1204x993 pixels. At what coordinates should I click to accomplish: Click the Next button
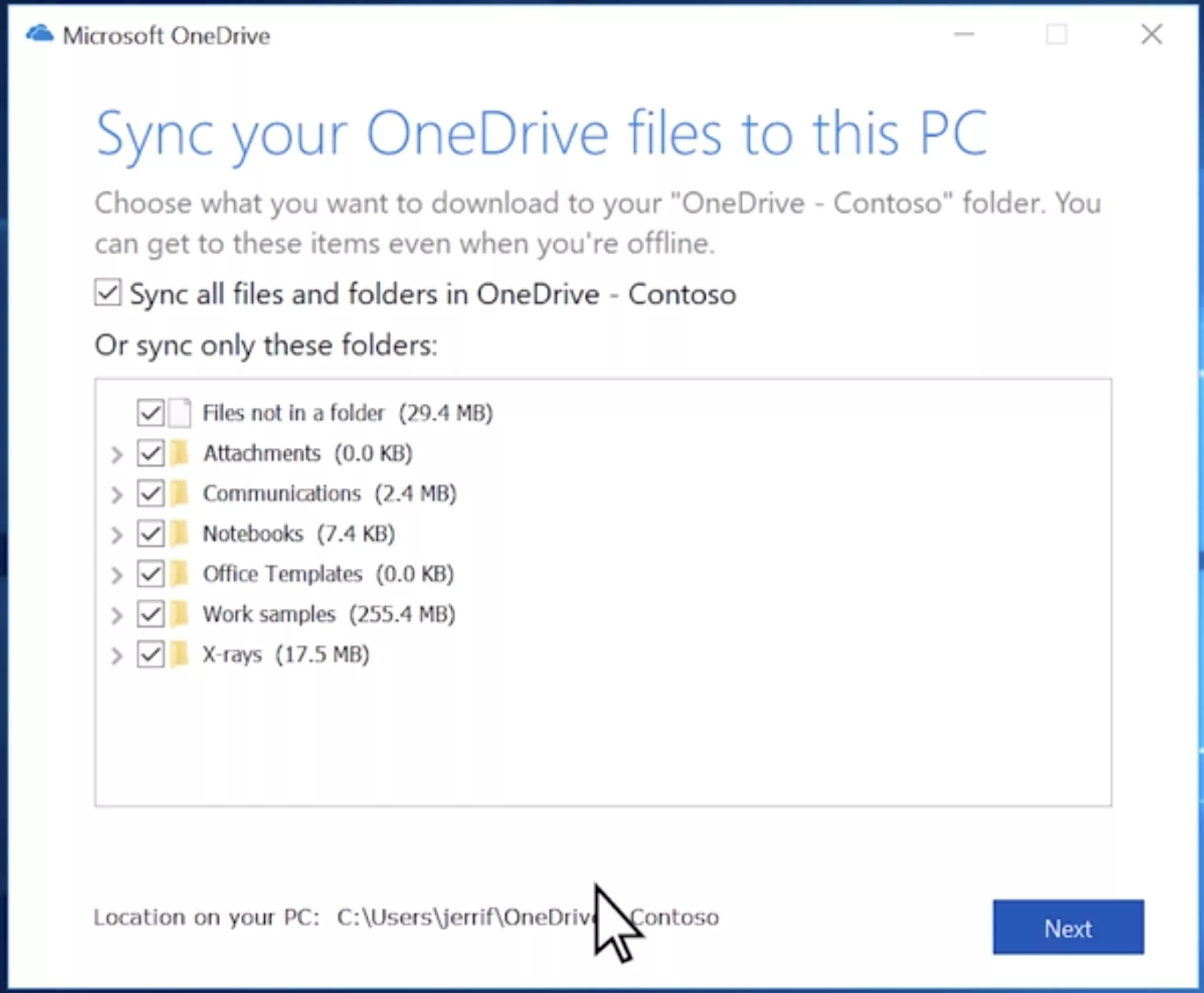(1069, 927)
